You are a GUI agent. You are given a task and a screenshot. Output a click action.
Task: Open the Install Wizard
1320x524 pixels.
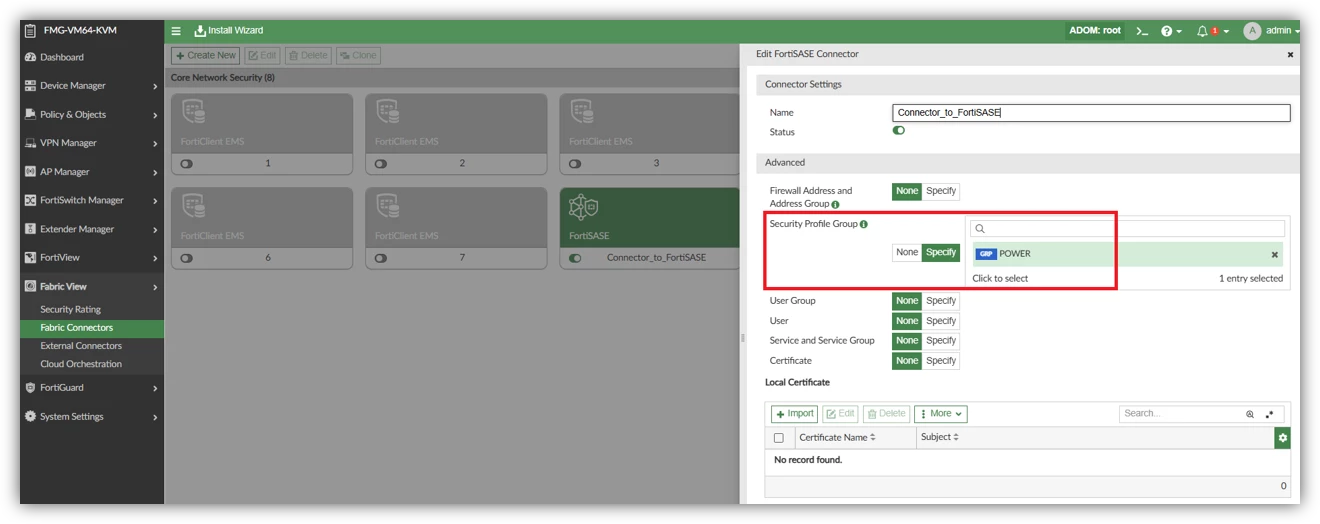coord(228,31)
